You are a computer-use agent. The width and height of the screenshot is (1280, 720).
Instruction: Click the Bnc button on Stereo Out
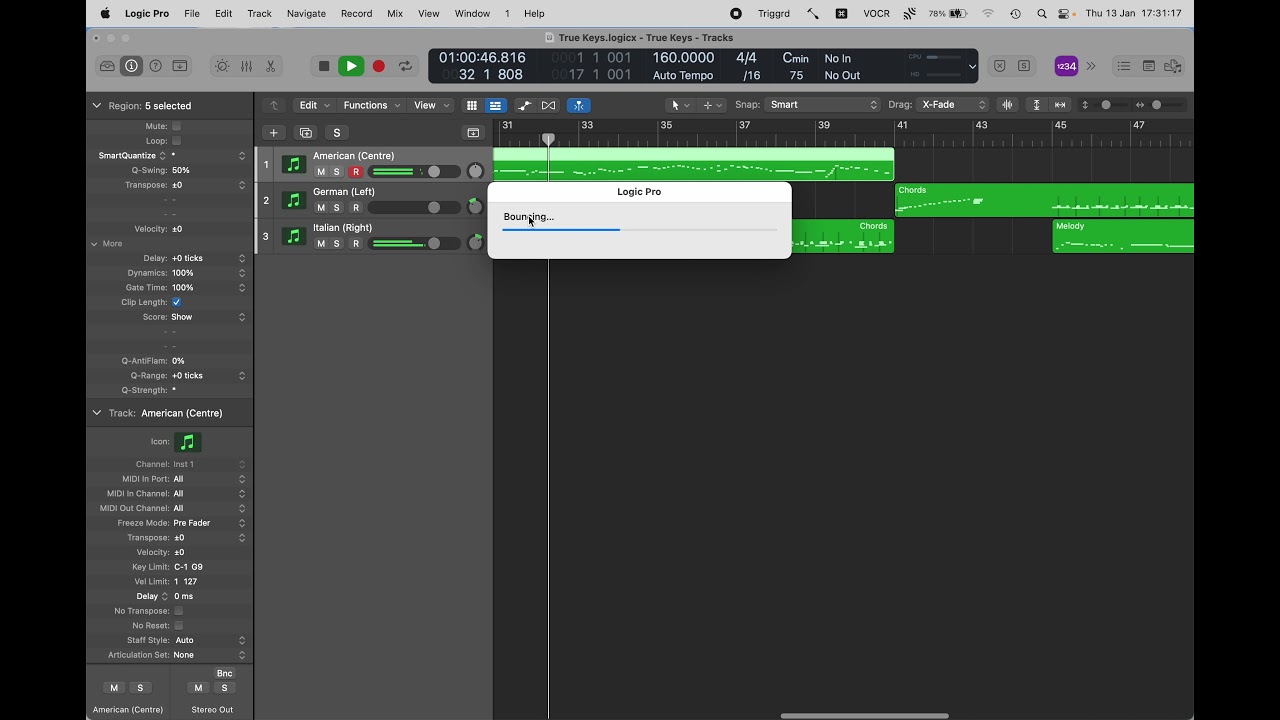tap(225, 674)
